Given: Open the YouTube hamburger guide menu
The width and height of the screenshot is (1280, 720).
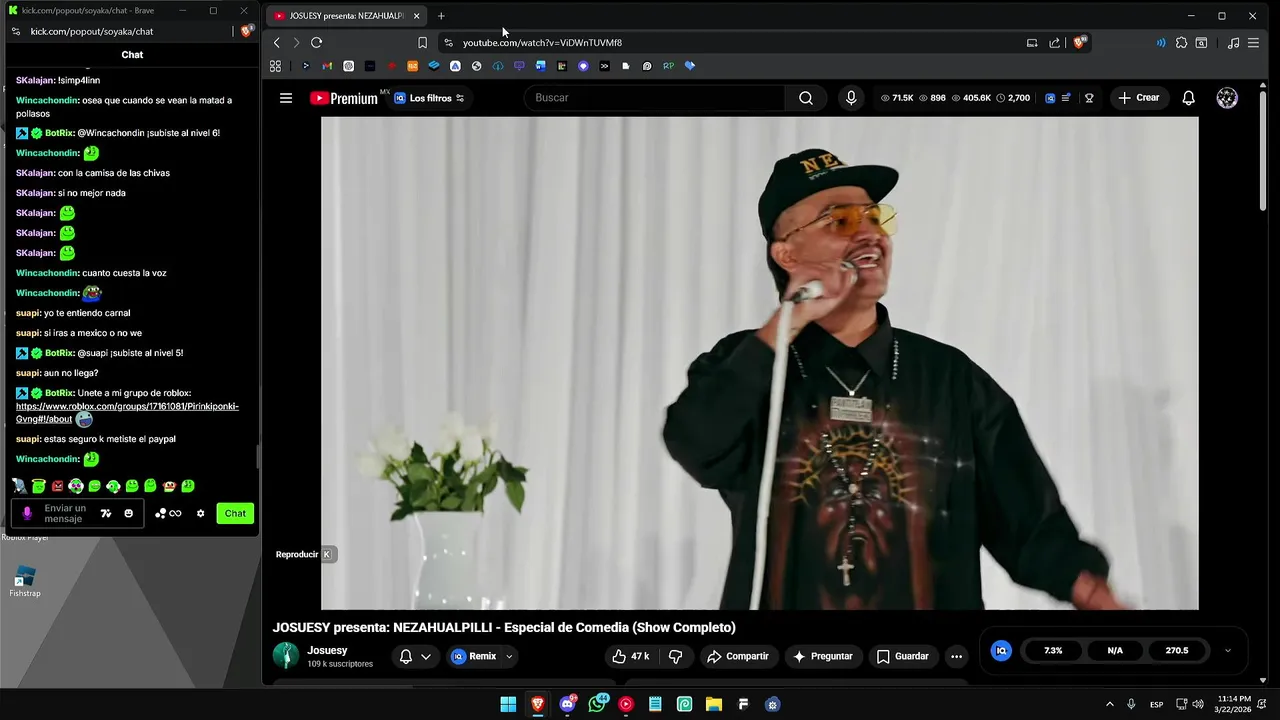Looking at the screenshot, I should pos(286,98).
